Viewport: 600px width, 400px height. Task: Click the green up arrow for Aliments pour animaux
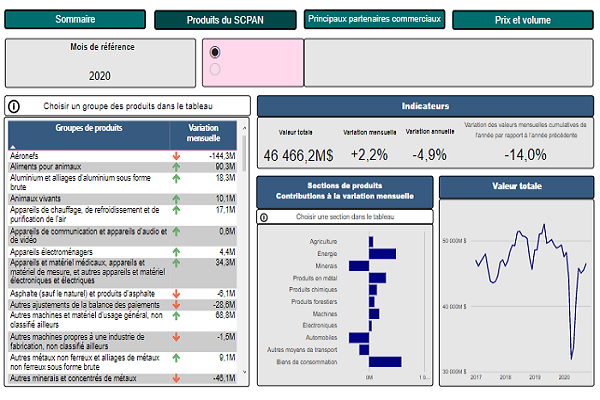pos(176,166)
